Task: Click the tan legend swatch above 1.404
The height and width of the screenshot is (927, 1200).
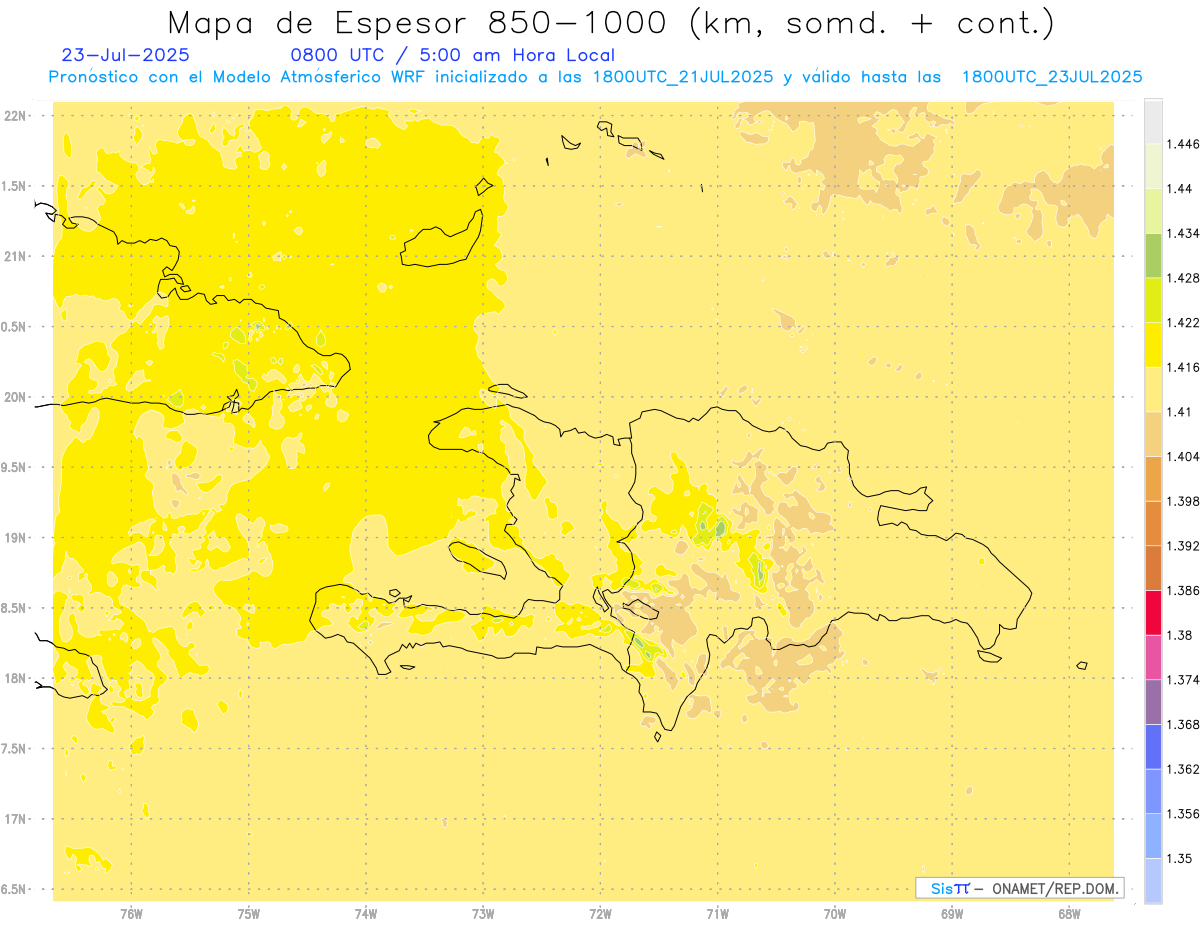Action: tap(1153, 434)
